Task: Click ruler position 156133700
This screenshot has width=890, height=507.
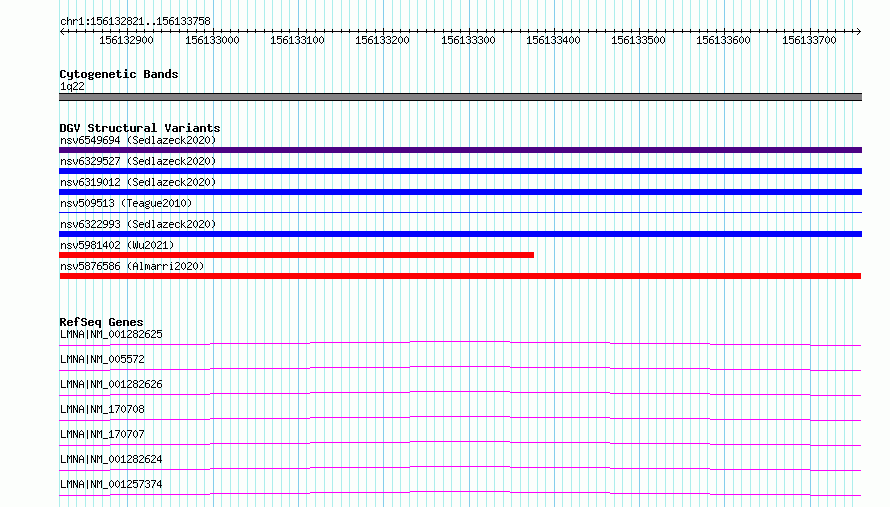Action: tap(809, 40)
